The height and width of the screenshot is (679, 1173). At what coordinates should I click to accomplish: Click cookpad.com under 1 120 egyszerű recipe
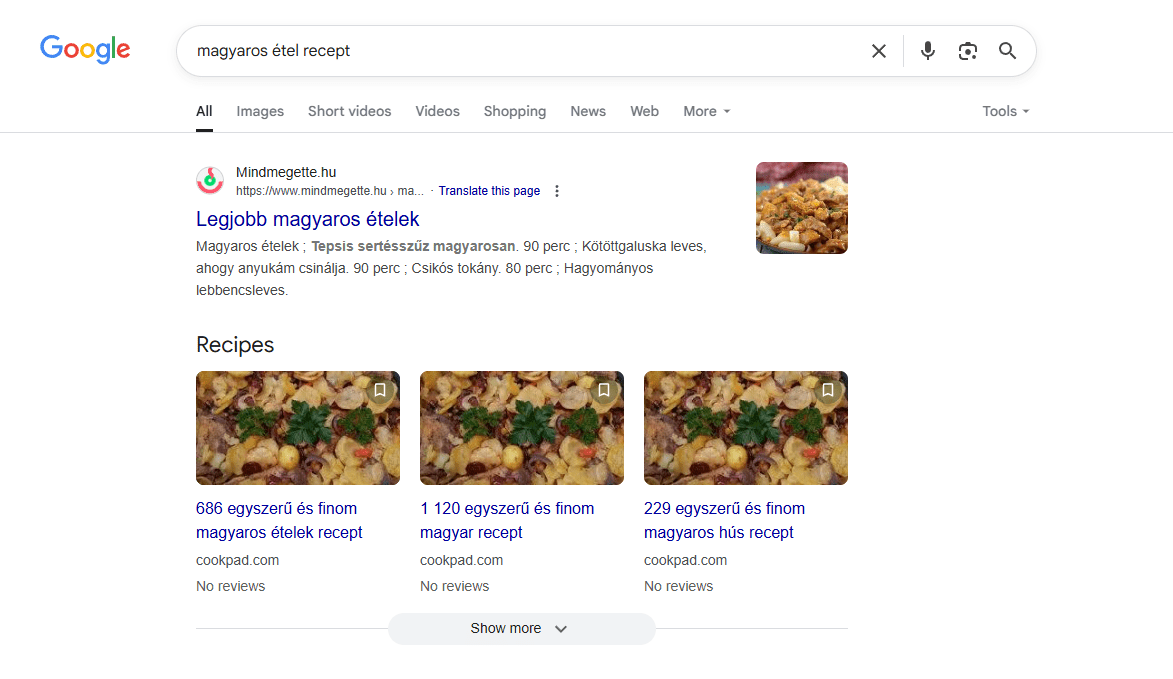tap(462, 560)
